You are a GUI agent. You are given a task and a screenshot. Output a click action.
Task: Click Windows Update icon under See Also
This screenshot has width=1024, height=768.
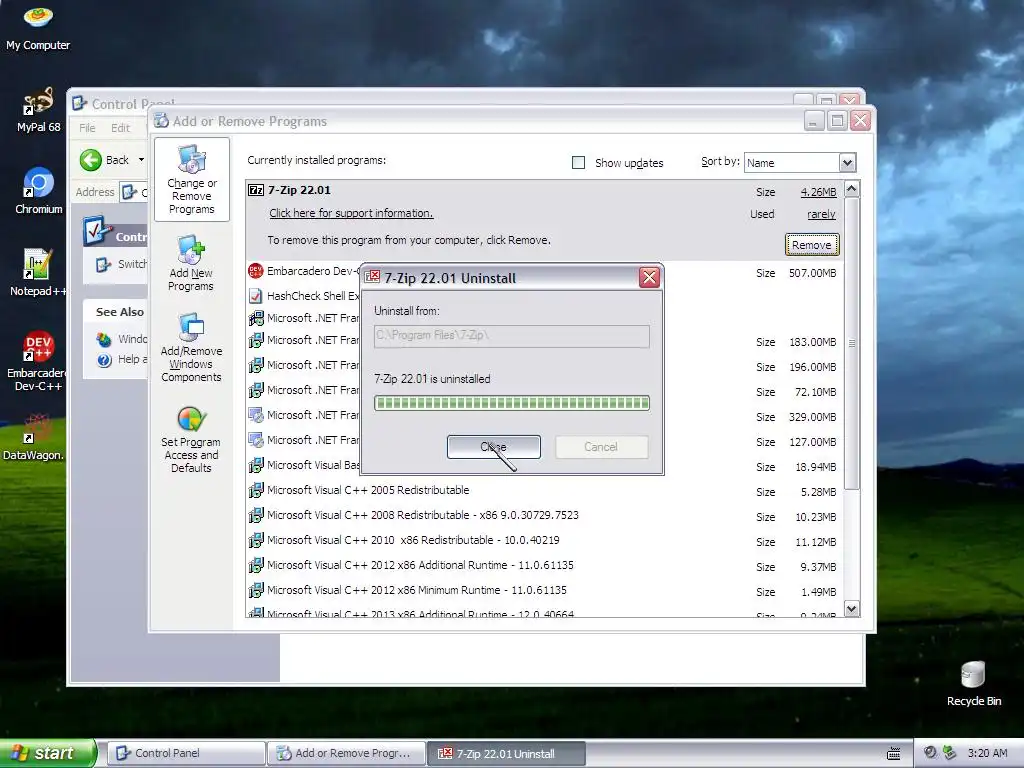point(104,339)
